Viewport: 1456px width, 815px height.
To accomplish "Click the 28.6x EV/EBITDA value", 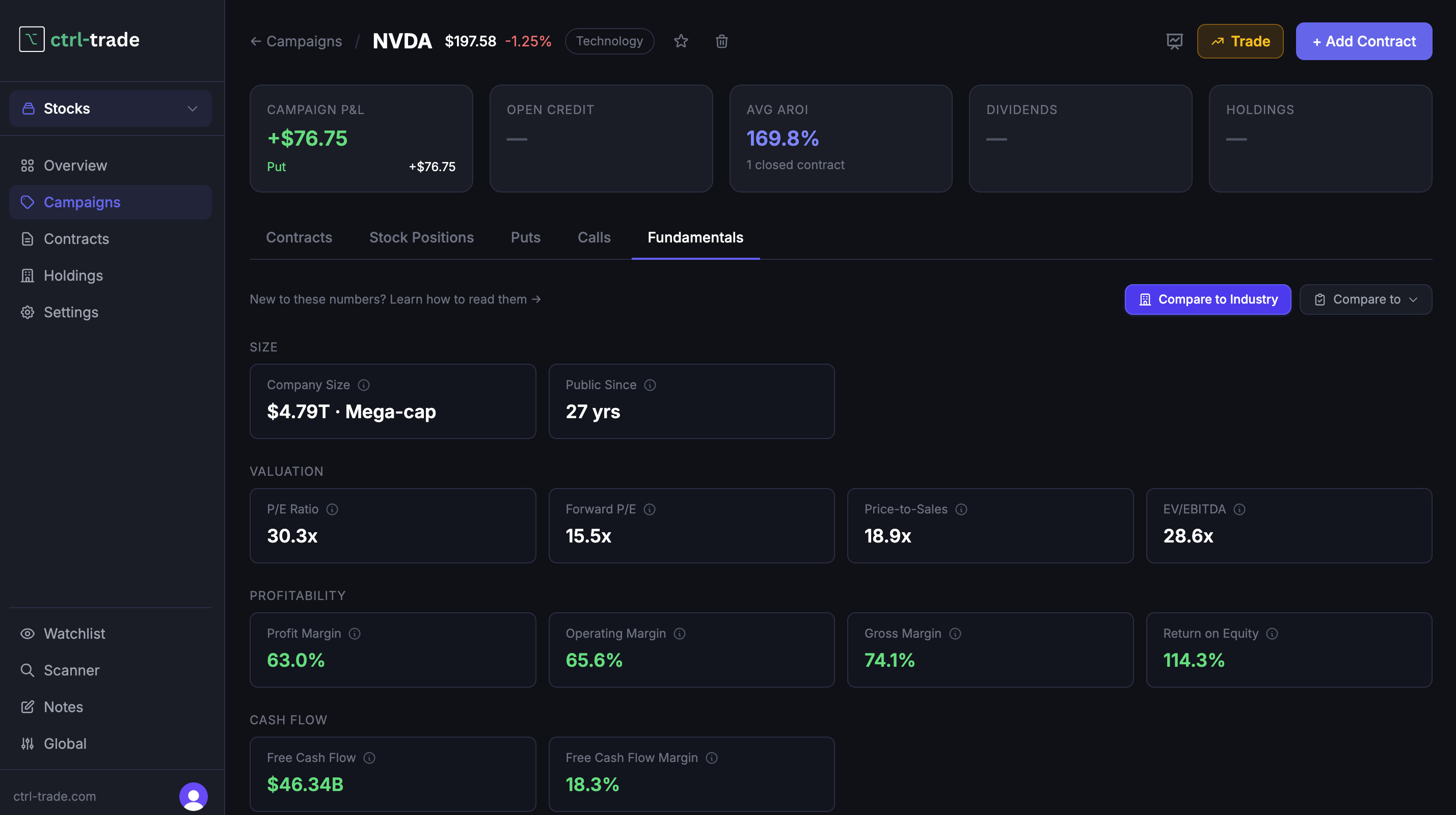I will 1188,536.
